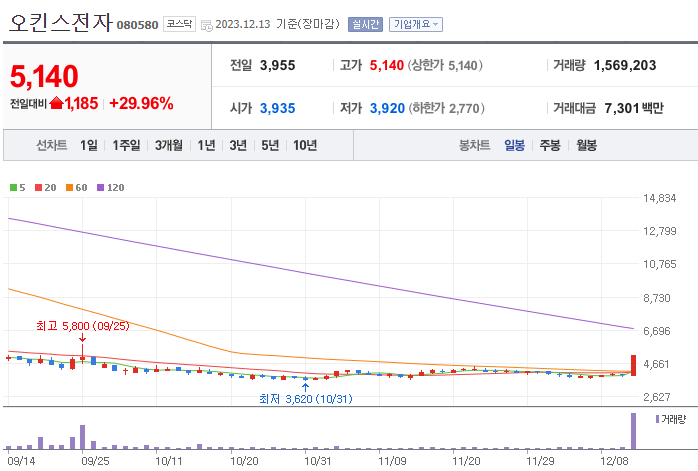Click the 최고 5,800 (09/25) chart label
This screenshot has height=471, width=698.
click(83, 326)
